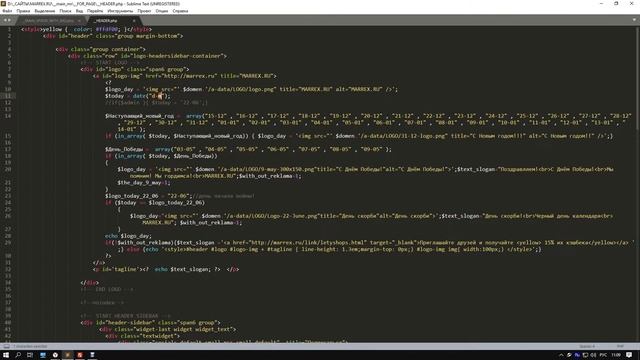Open the notification center icon
The image size is (640, 360).
(x=629, y=355)
